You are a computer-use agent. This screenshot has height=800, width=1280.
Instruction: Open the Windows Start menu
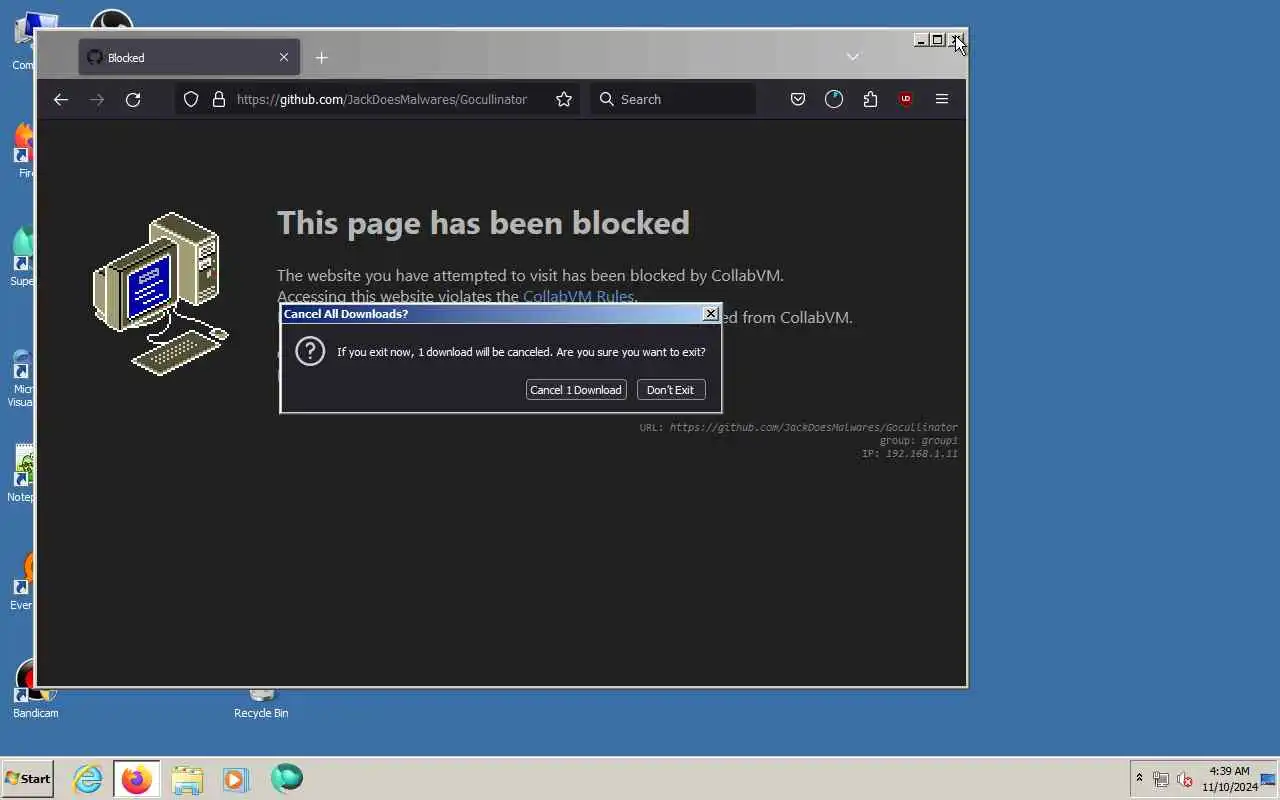(27, 778)
